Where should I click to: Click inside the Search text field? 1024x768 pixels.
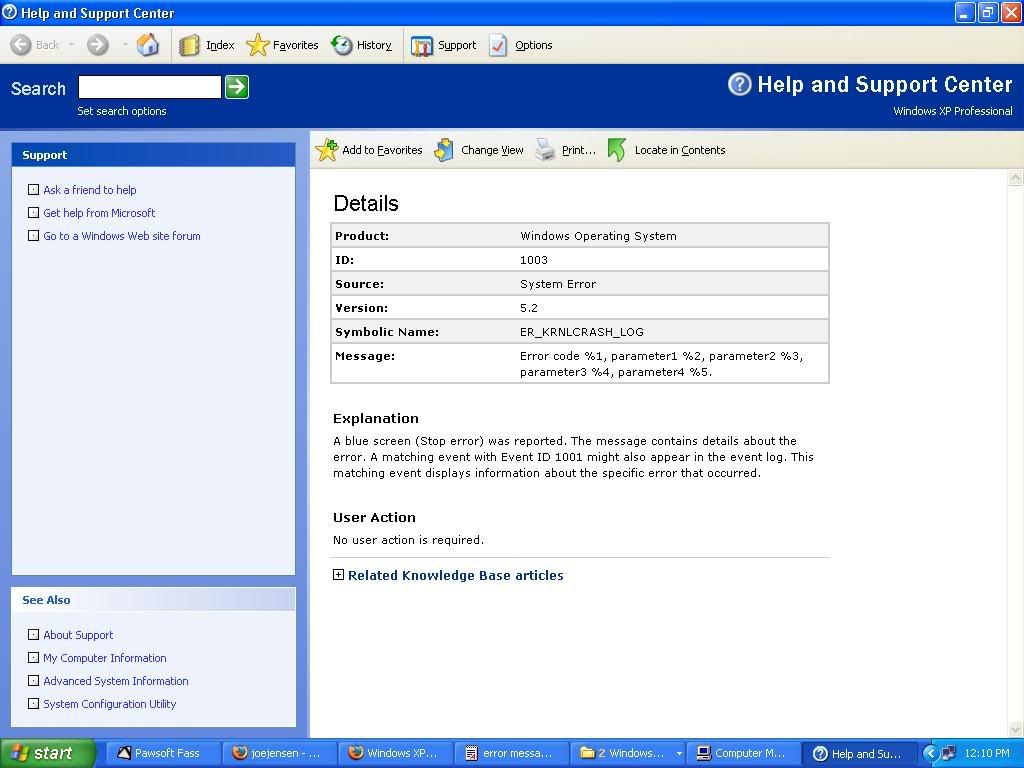coord(149,87)
